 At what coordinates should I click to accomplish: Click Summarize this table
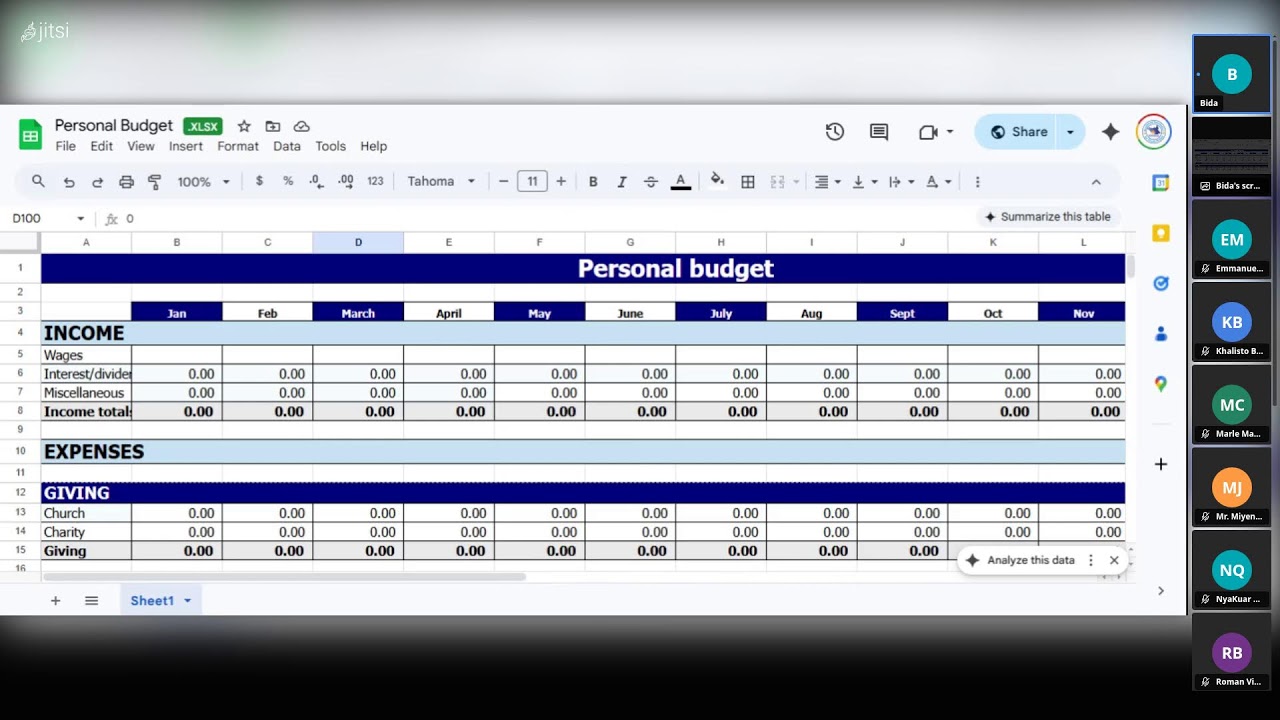click(1048, 217)
